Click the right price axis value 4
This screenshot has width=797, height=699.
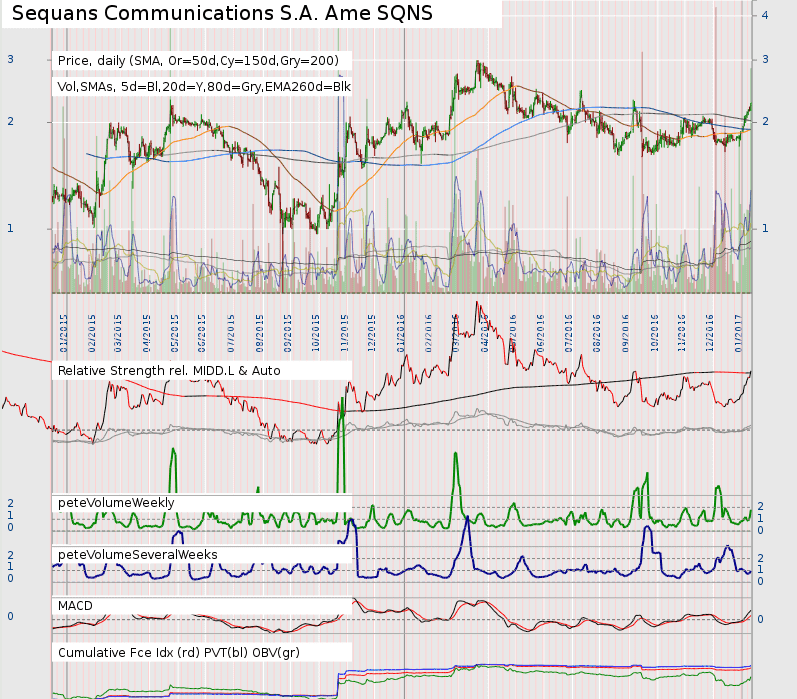point(765,15)
